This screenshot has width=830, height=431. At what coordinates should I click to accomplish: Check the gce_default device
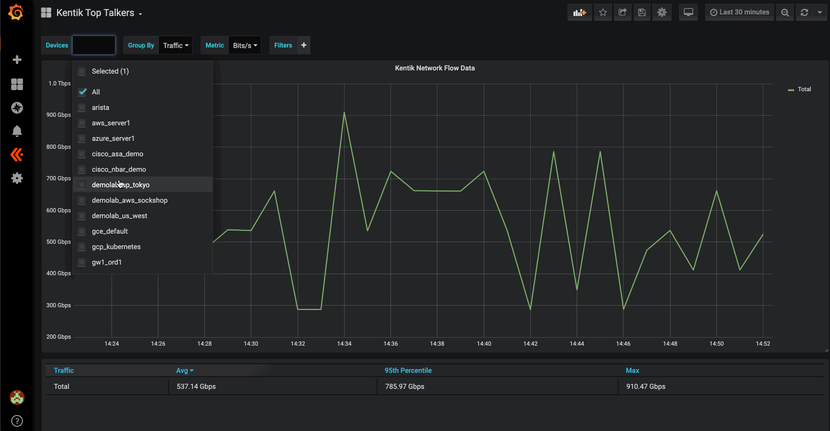pos(82,231)
